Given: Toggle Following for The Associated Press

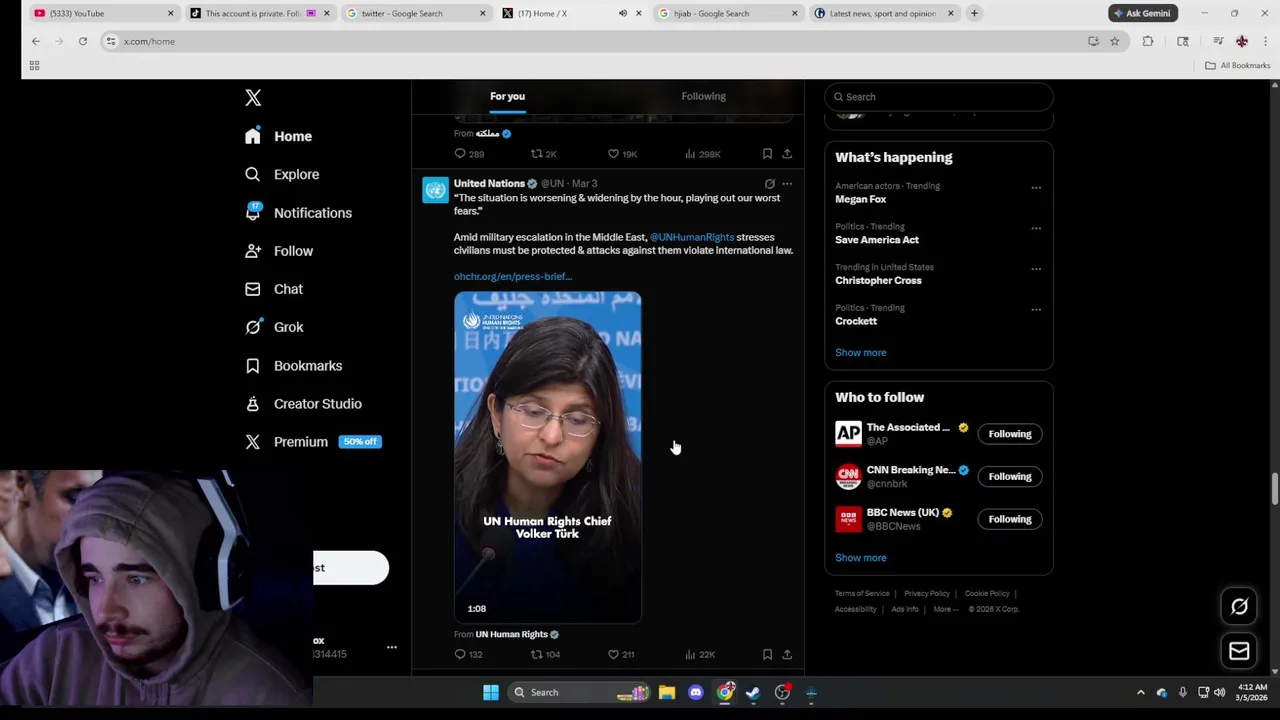Looking at the screenshot, I should click(x=1010, y=434).
